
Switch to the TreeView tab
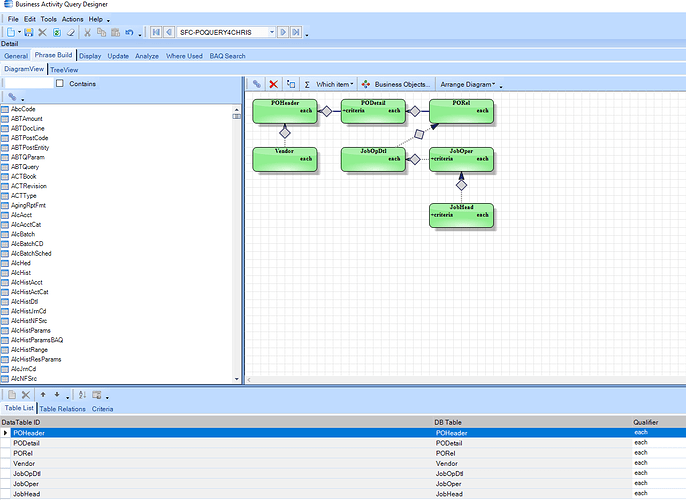(64, 70)
